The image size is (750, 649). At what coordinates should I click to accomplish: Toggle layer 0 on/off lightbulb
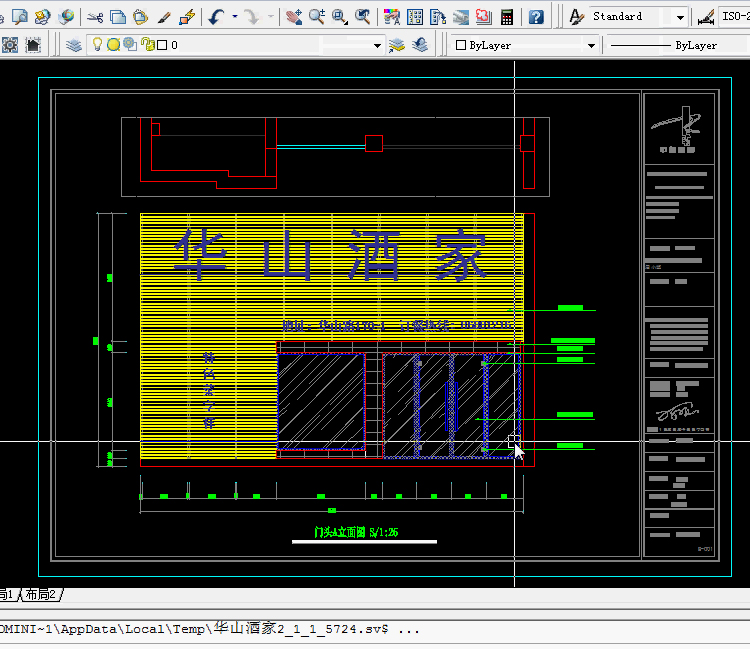pos(97,44)
